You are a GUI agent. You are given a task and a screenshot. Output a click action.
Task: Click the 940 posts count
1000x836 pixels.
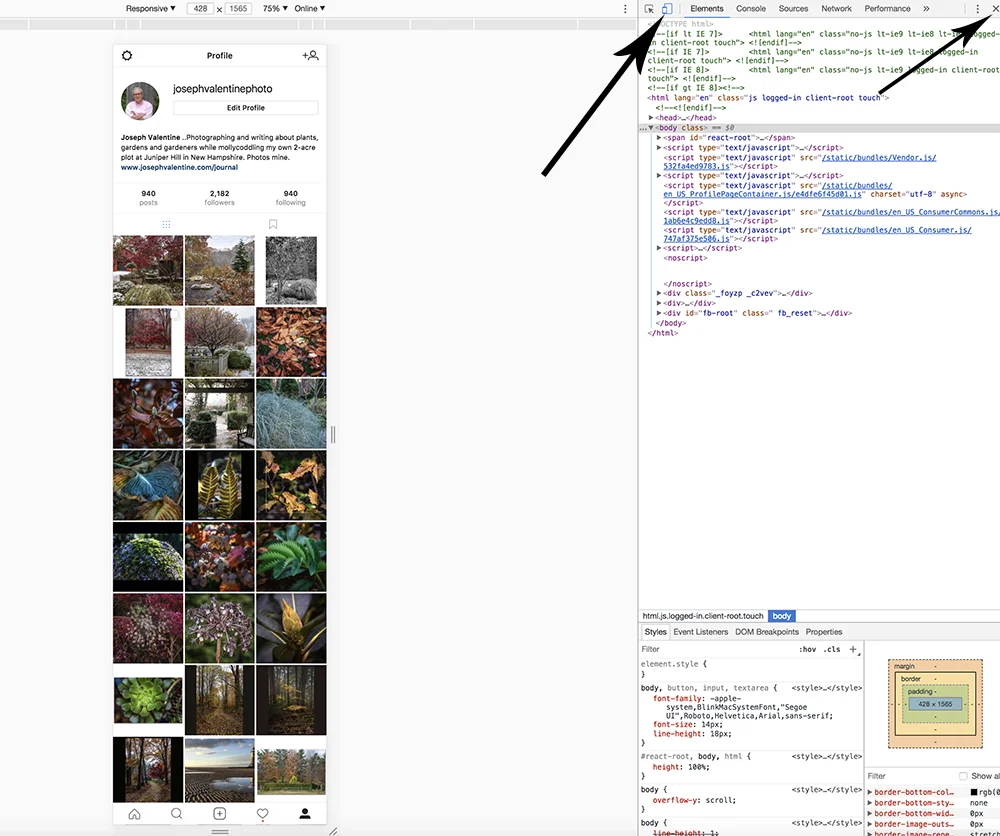point(149,198)
